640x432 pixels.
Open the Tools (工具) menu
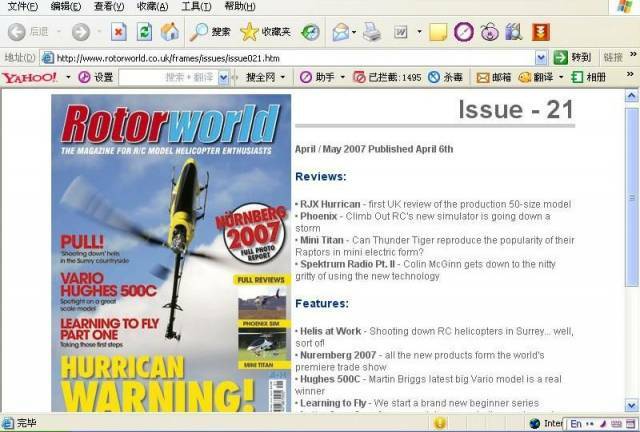click(x=196, y=6)
